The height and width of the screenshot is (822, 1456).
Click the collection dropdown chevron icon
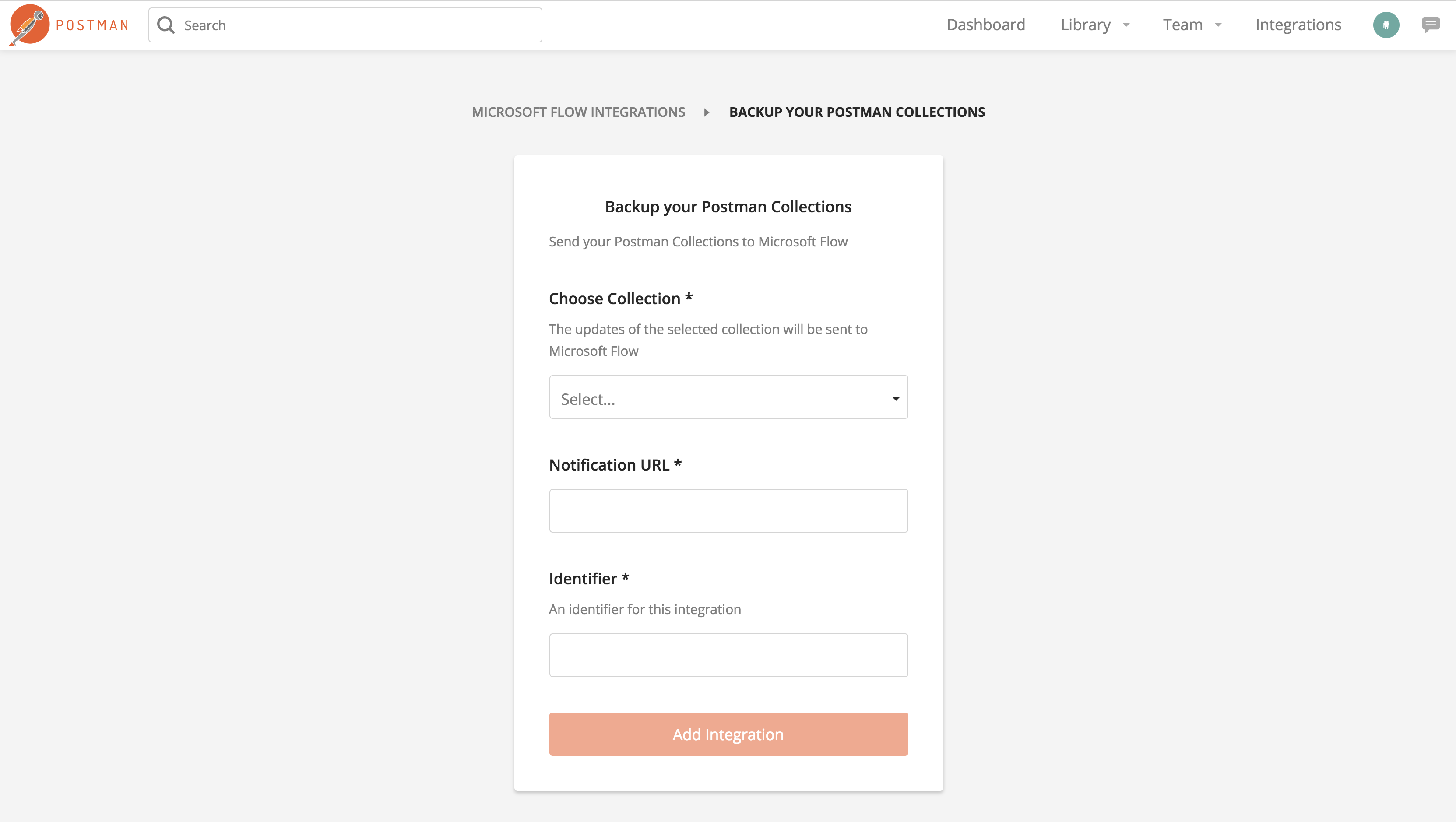(895, 398)
